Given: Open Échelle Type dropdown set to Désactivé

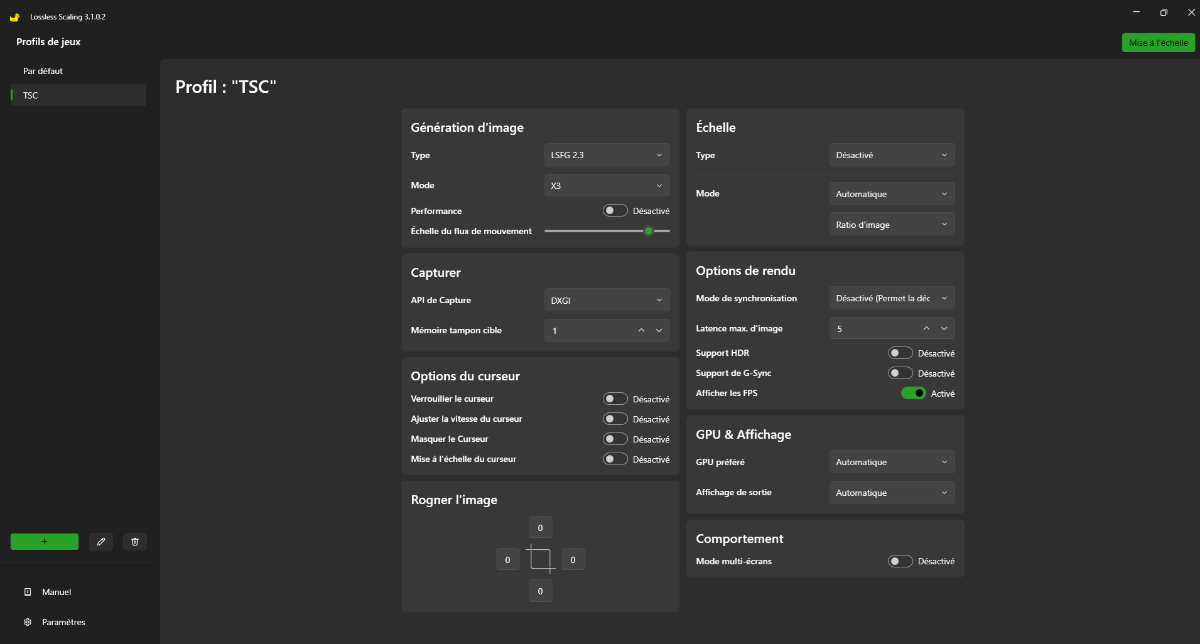Looking at the screenshot, I should 892,155.
